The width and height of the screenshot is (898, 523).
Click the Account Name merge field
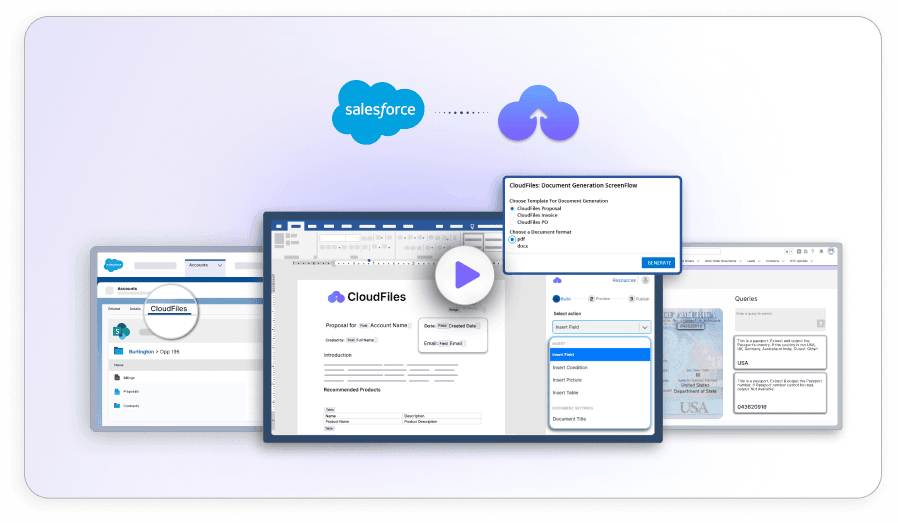(x=384, y=325)
